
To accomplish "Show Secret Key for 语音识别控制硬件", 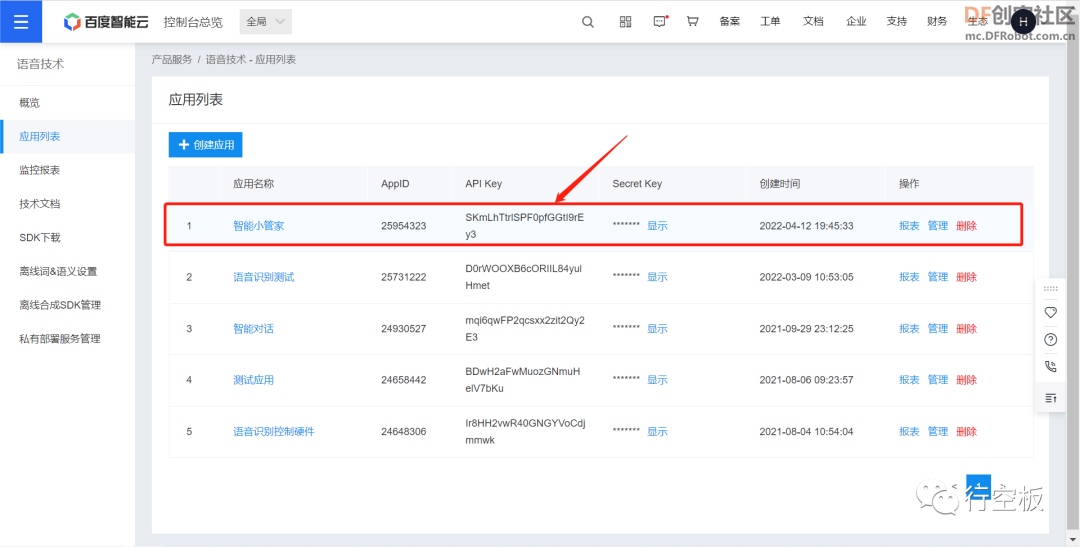I will click(657, 431).
